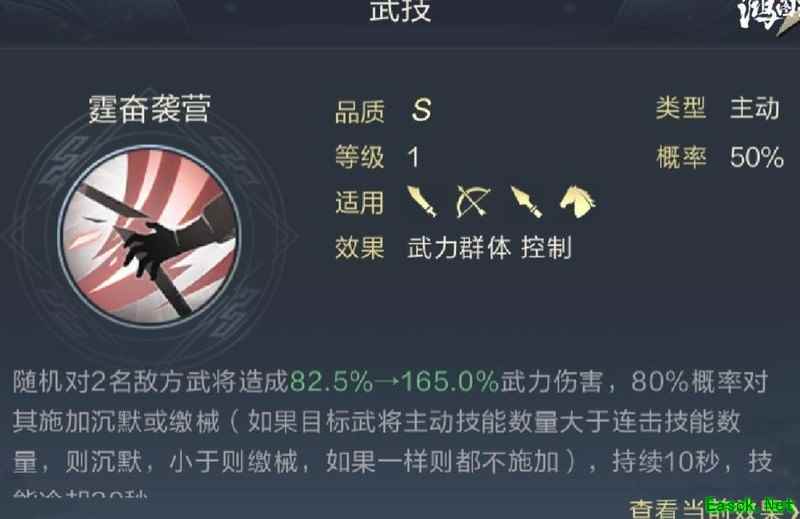Viewport: 800px width, 519px height.
Task: Click the 类型 主动 type label
Action: [x=755, y=108]
